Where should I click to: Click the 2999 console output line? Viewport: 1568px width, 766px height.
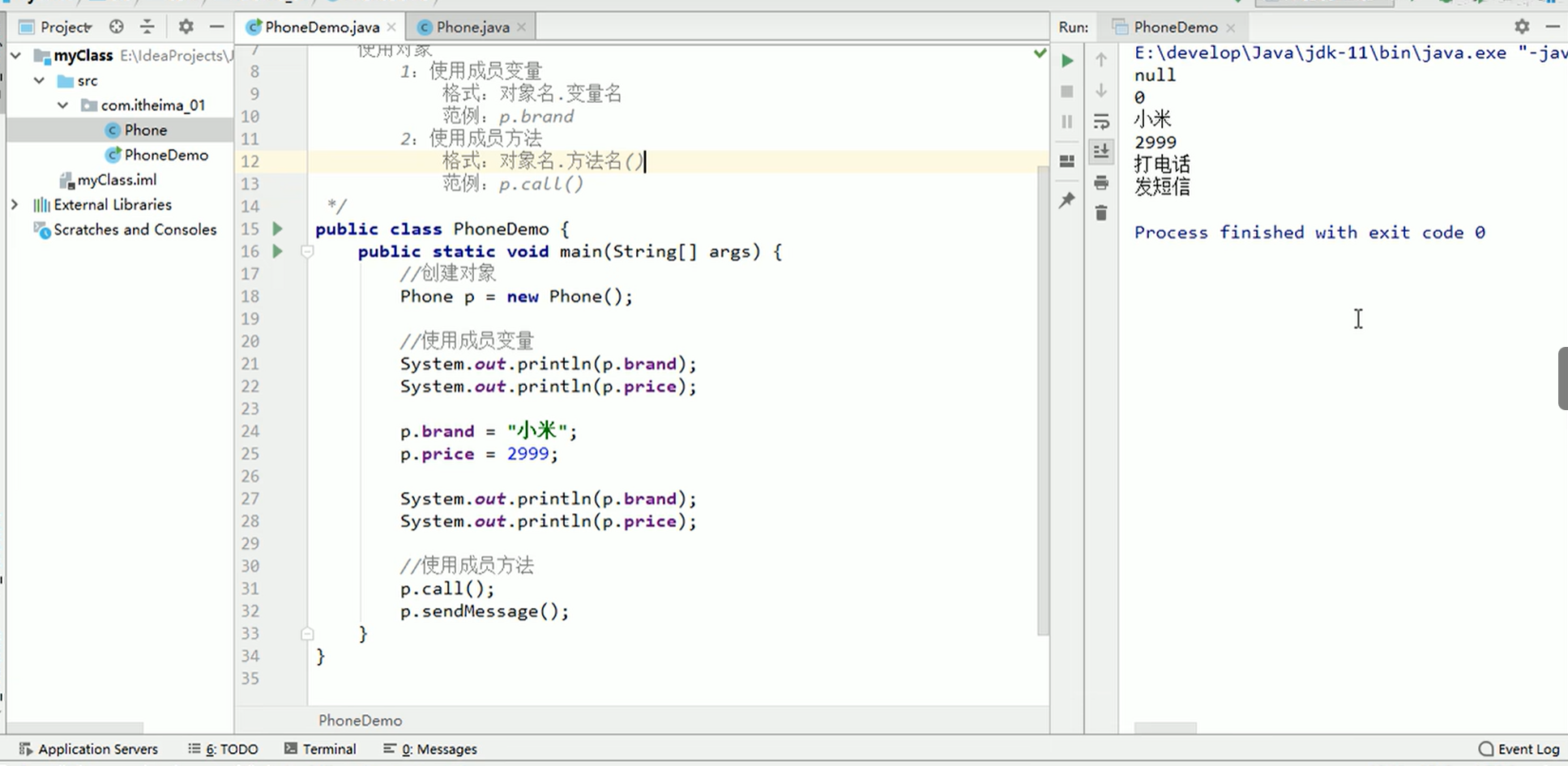tap(1156, 143)
